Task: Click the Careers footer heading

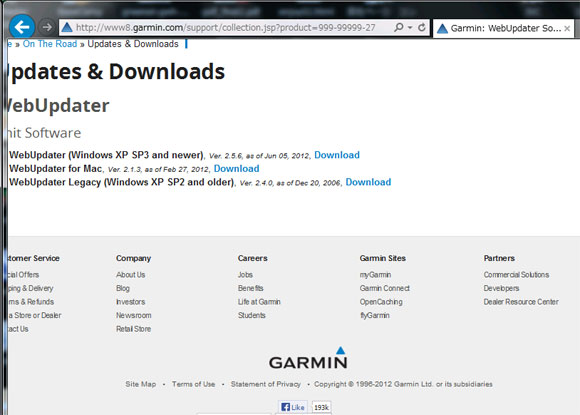Action: tap(253, 258)
